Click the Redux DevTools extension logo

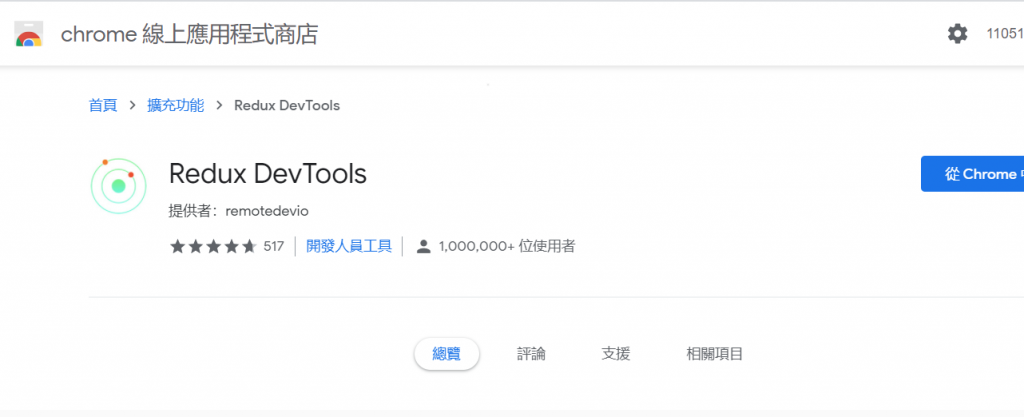point(118,186)
